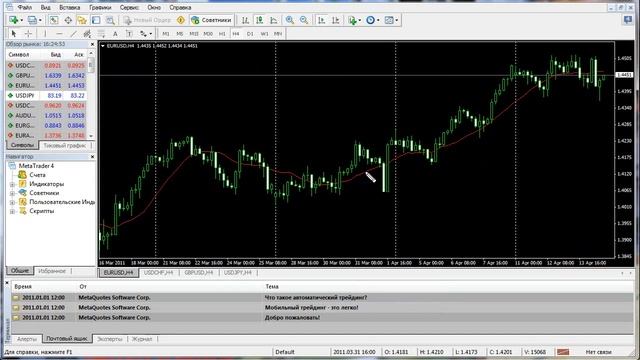
Task: Select the USDJPY row in Market Watch
Action: tap(46, 96)
